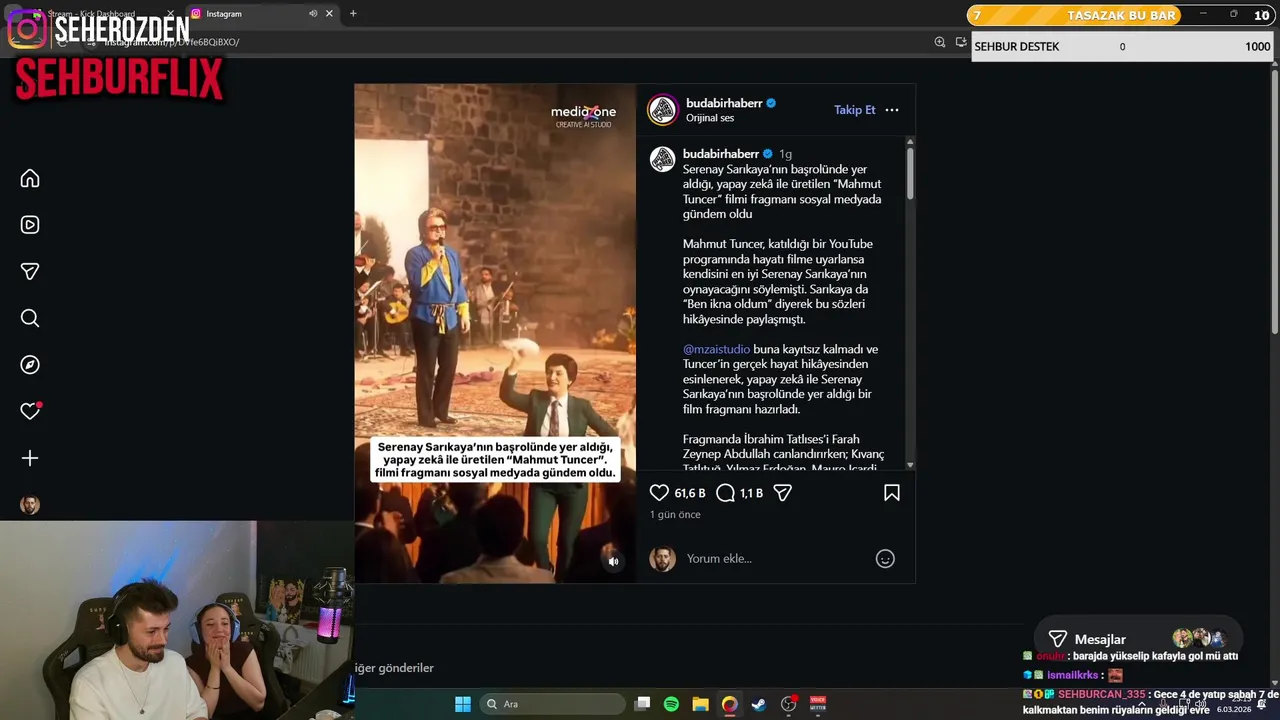Click the caption scrollbar thumb
1280x720 pixels.
click(x=910, y=174)
